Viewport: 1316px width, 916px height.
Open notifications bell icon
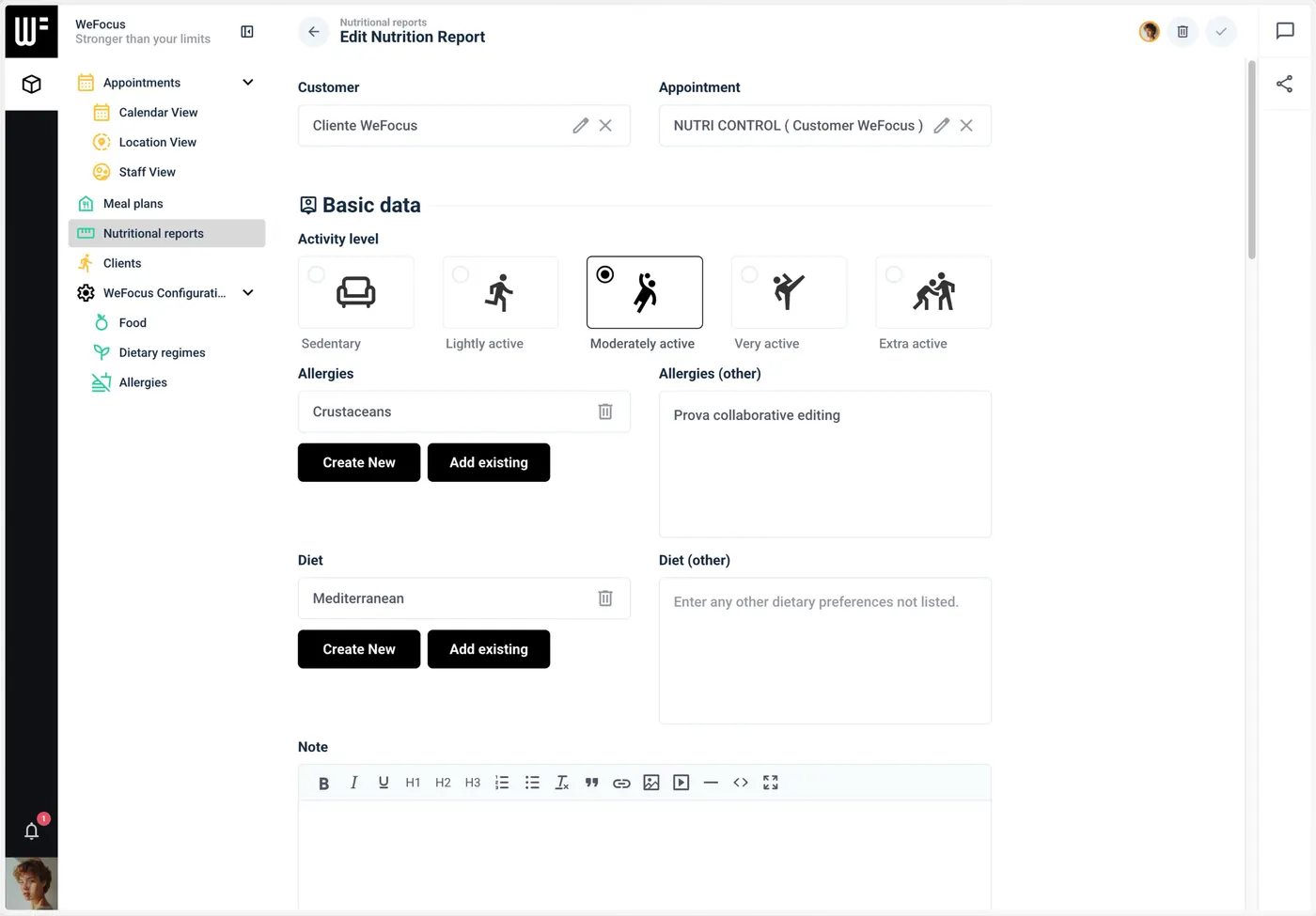tap(31, 831)
